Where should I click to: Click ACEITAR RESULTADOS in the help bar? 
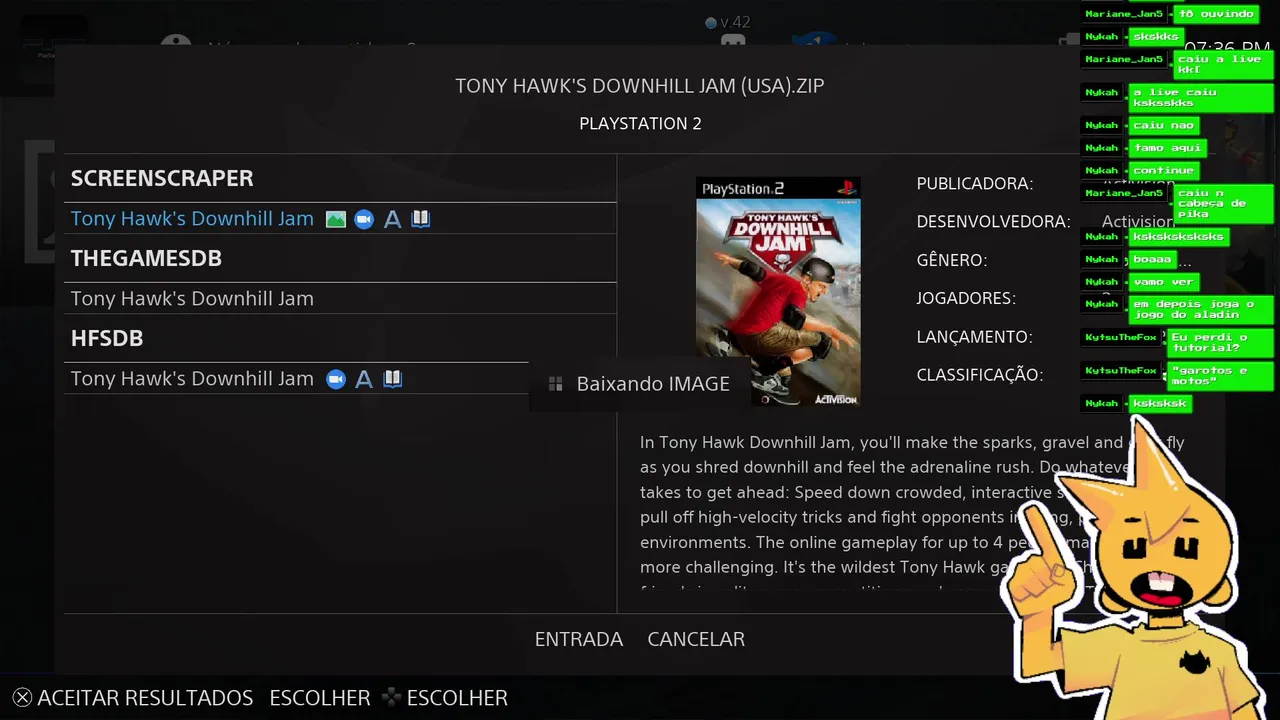(145, 698)
